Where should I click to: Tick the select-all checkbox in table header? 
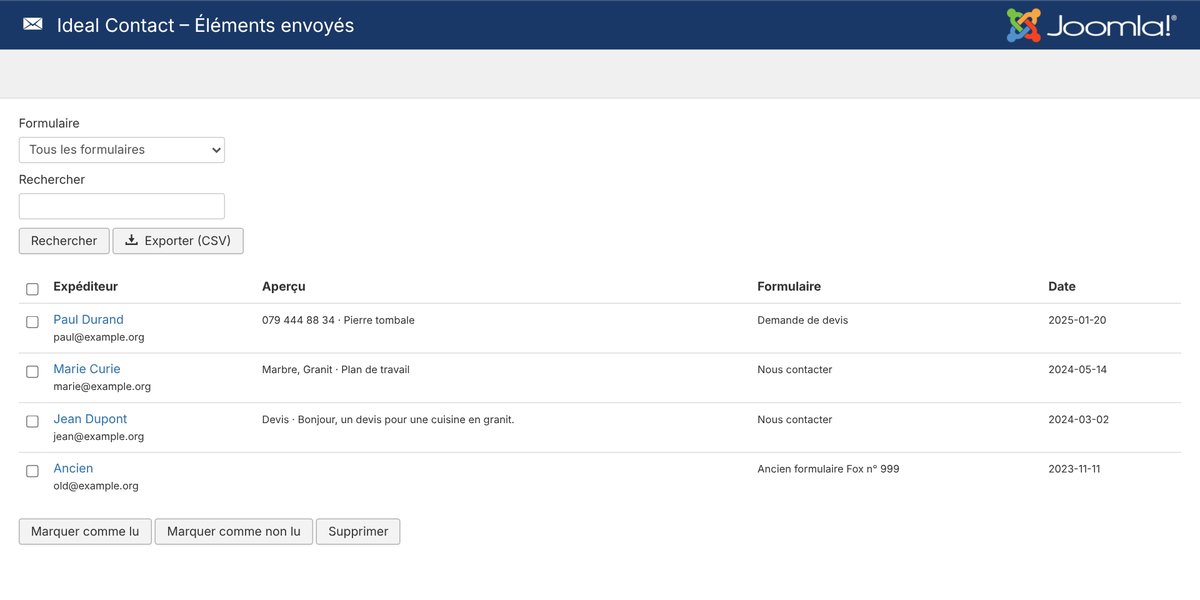pyautogui.click(x=32, y=289)
